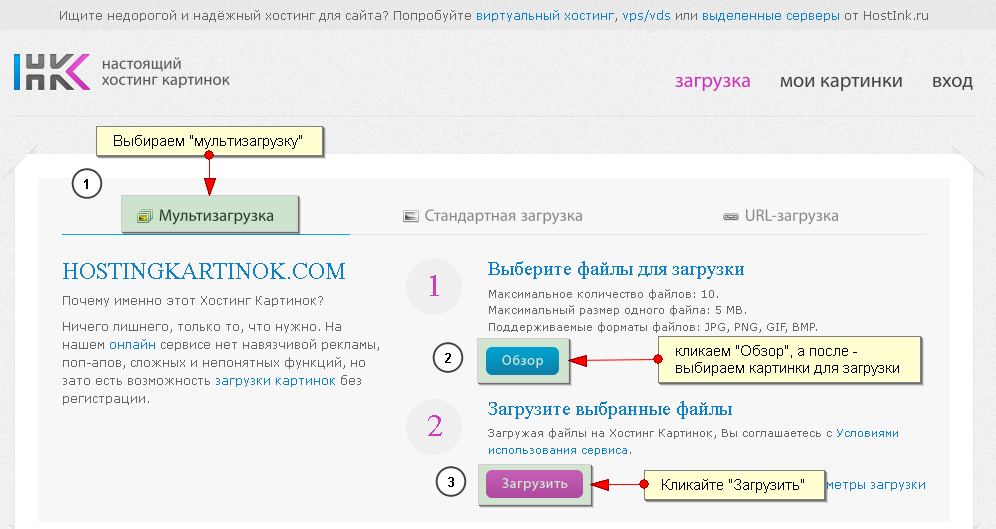Click the Стандартная загрузка picture icon
The height and width of the screenshot is (529, 996).
(x=410, y=217)
